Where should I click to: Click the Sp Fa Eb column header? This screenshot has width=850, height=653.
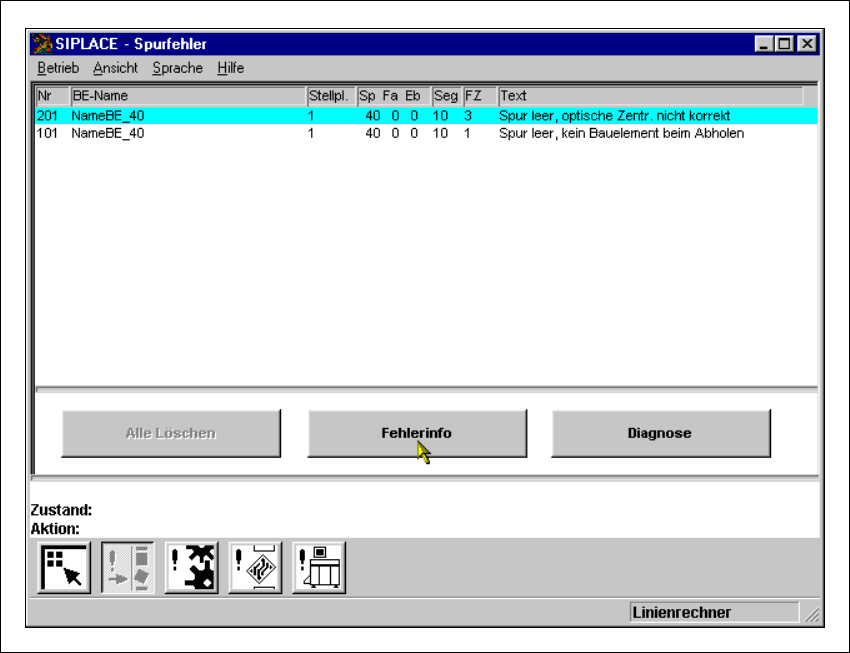[x=394, y=96]
